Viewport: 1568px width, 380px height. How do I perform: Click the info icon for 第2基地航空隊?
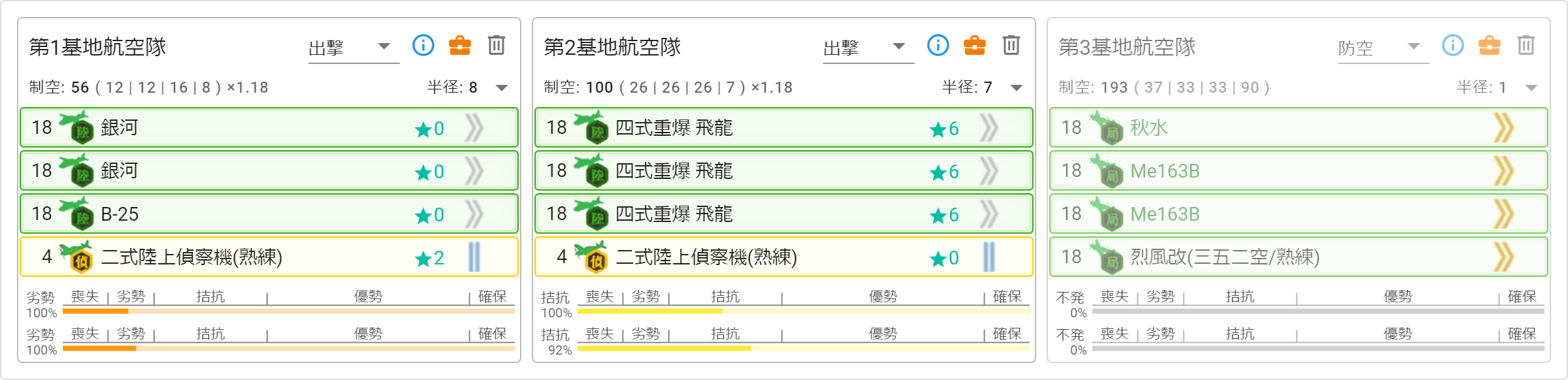(x=938, y=46)
